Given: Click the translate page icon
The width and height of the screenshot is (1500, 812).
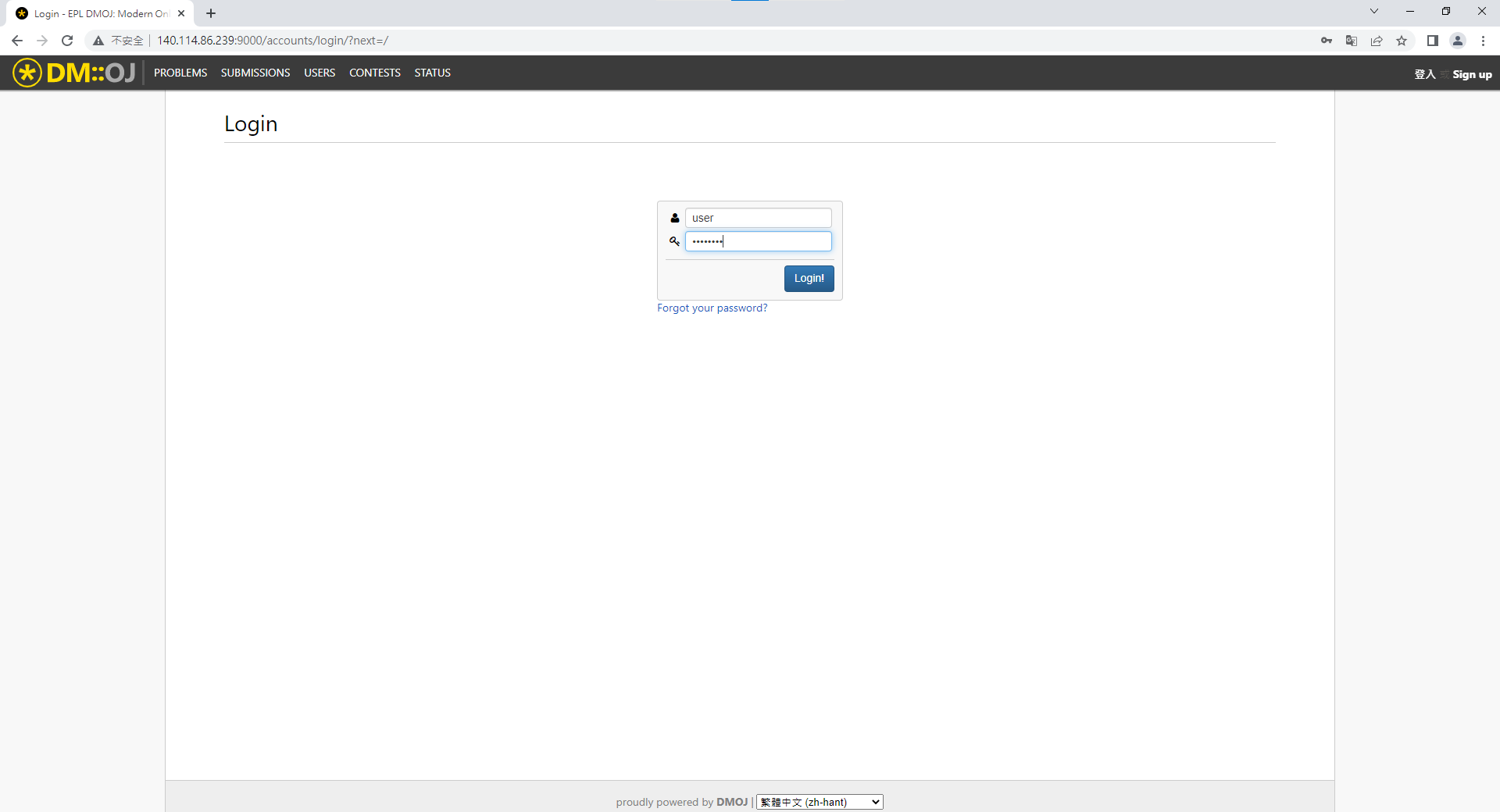Looking at the screenshot, I should (x=1351, y=41).
